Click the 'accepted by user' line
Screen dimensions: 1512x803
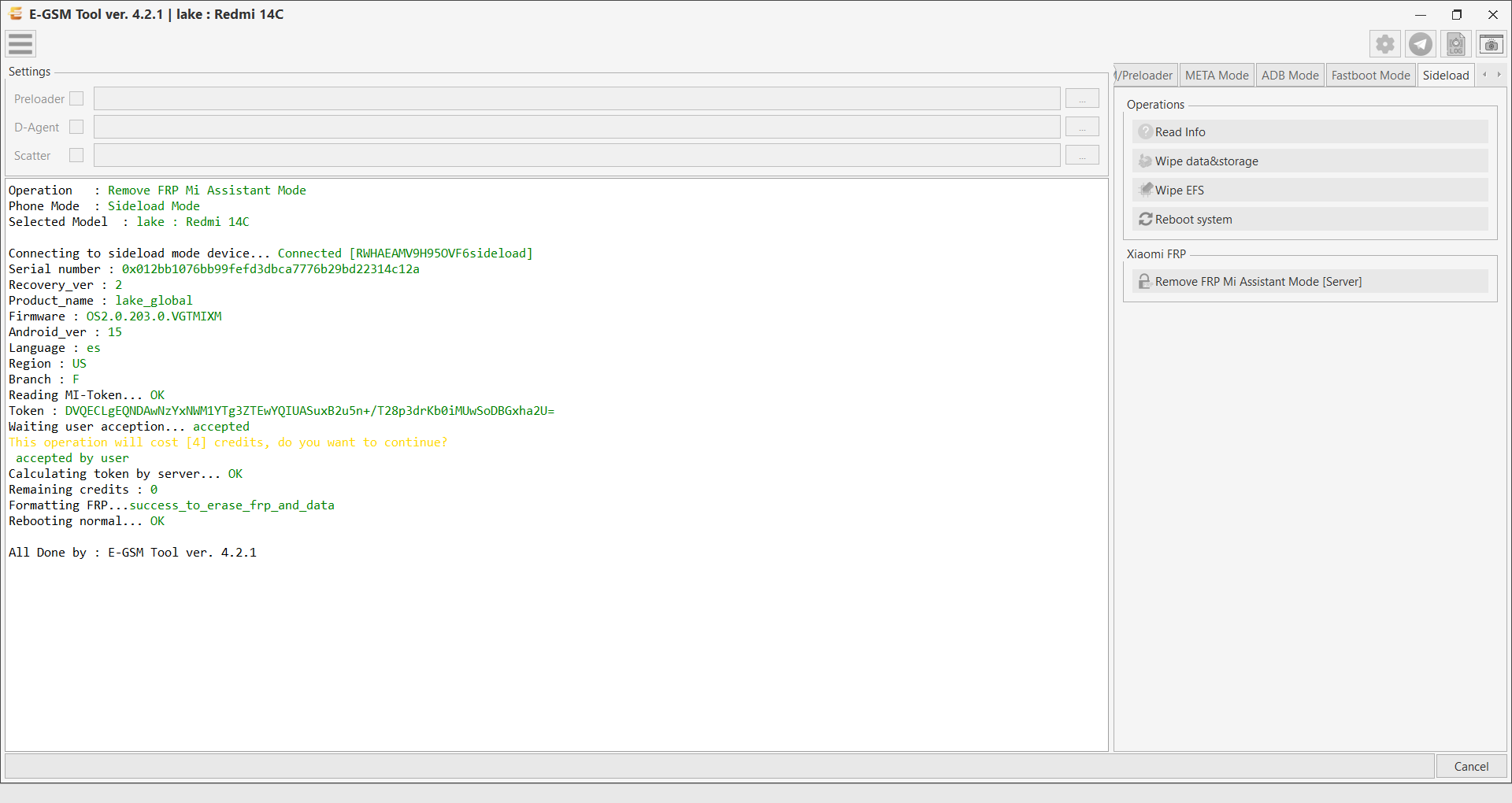(x=72, y=458)
